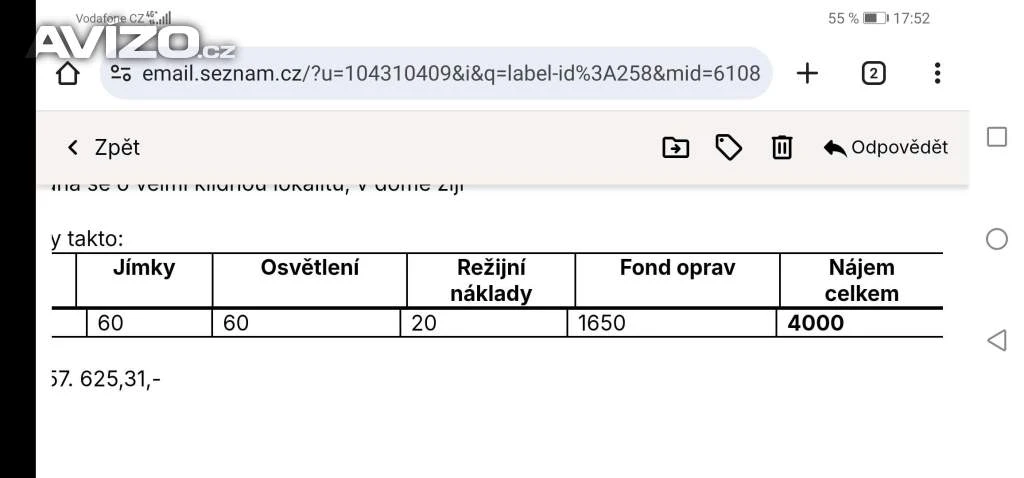Move email to folder icon
This screenshot has height=478, width=1024.
coord(676,148)
